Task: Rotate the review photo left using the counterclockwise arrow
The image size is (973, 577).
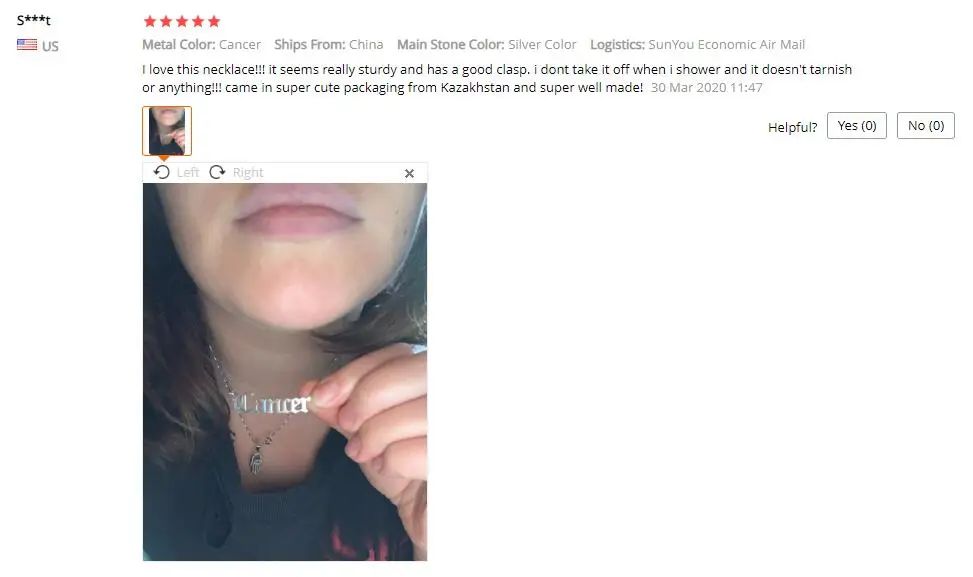Action: pyautogui.click(x=161, y=172)
